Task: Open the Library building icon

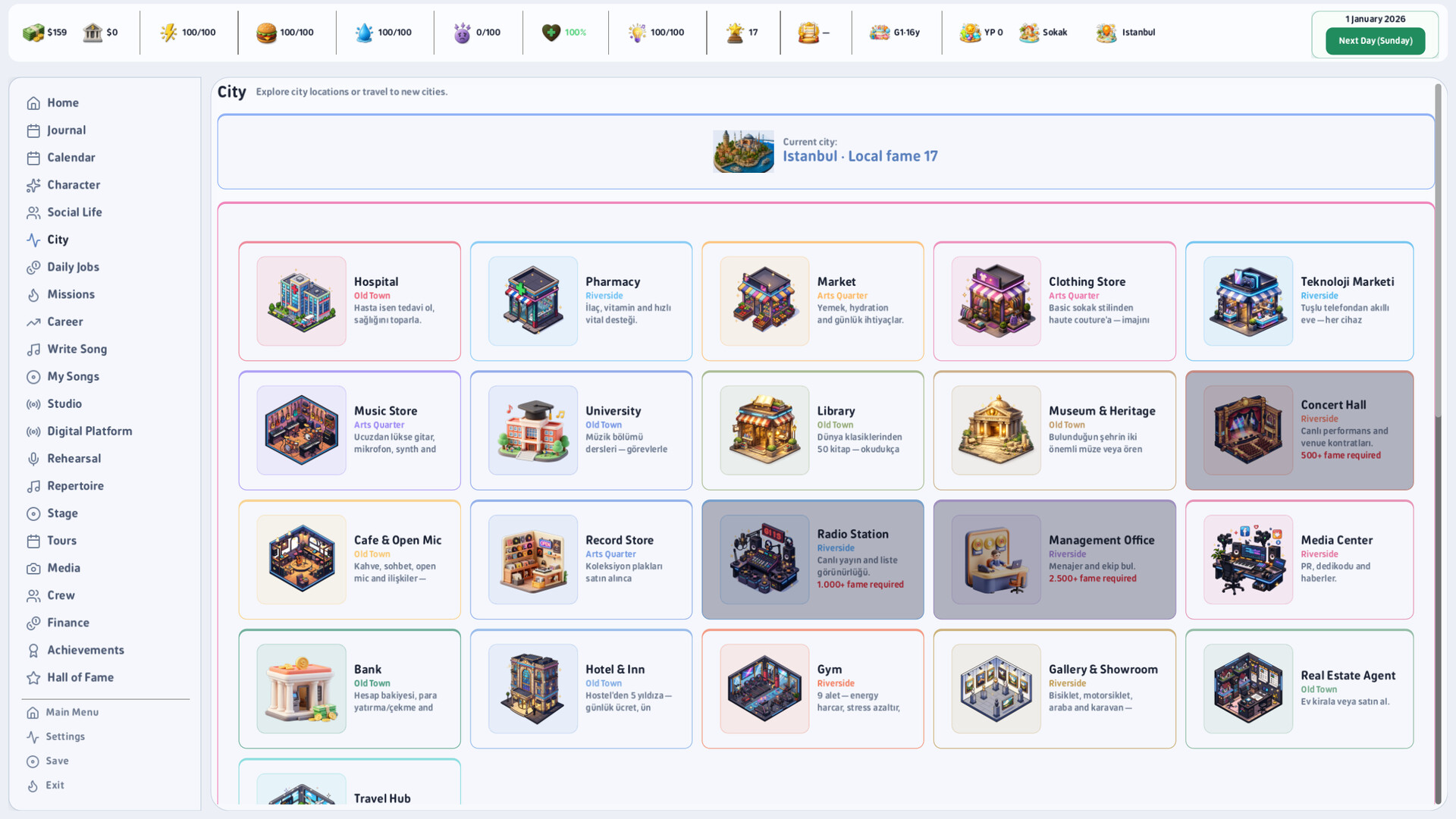Action: (764, 430)
